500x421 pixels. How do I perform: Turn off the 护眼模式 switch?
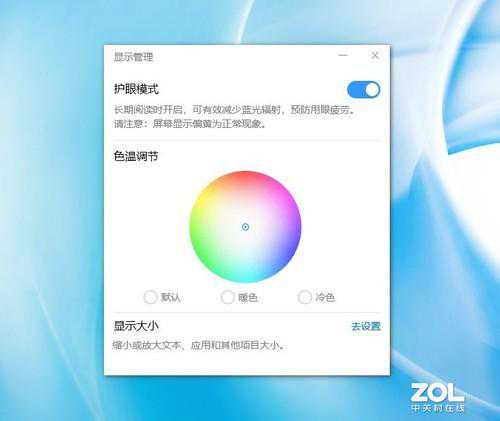click(363, 90)
